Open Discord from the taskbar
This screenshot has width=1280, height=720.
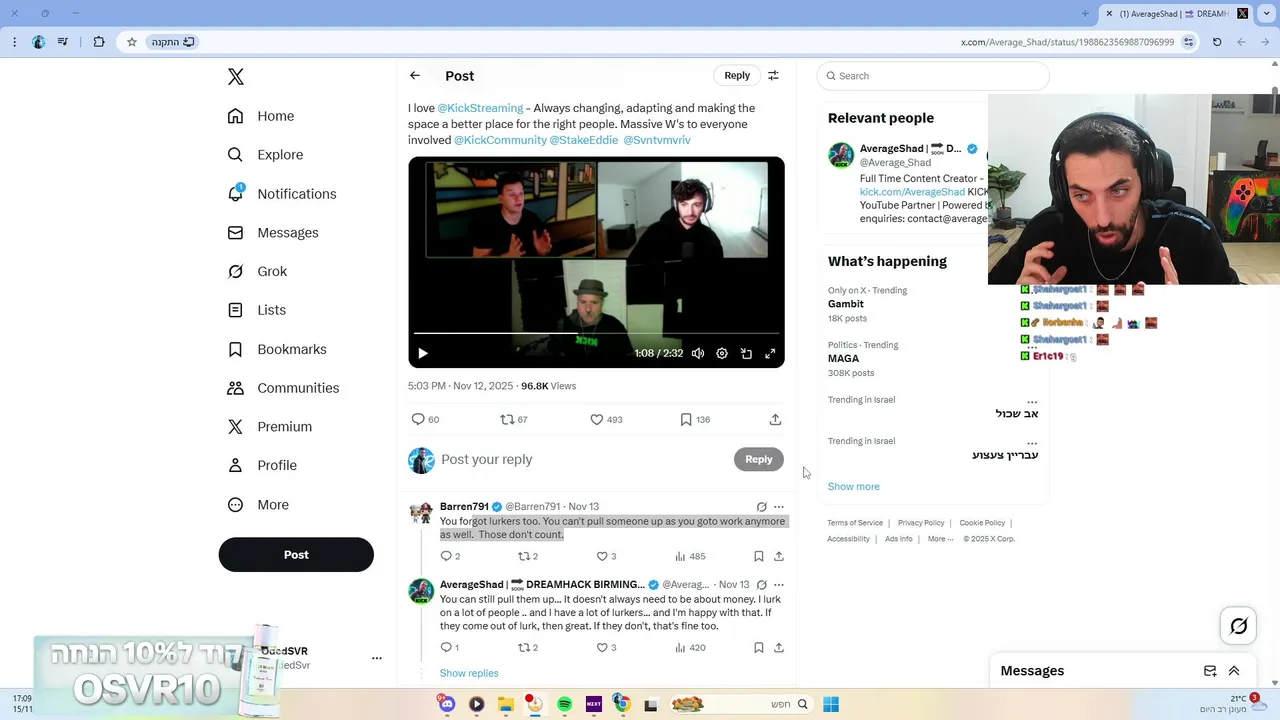point(447,704)
